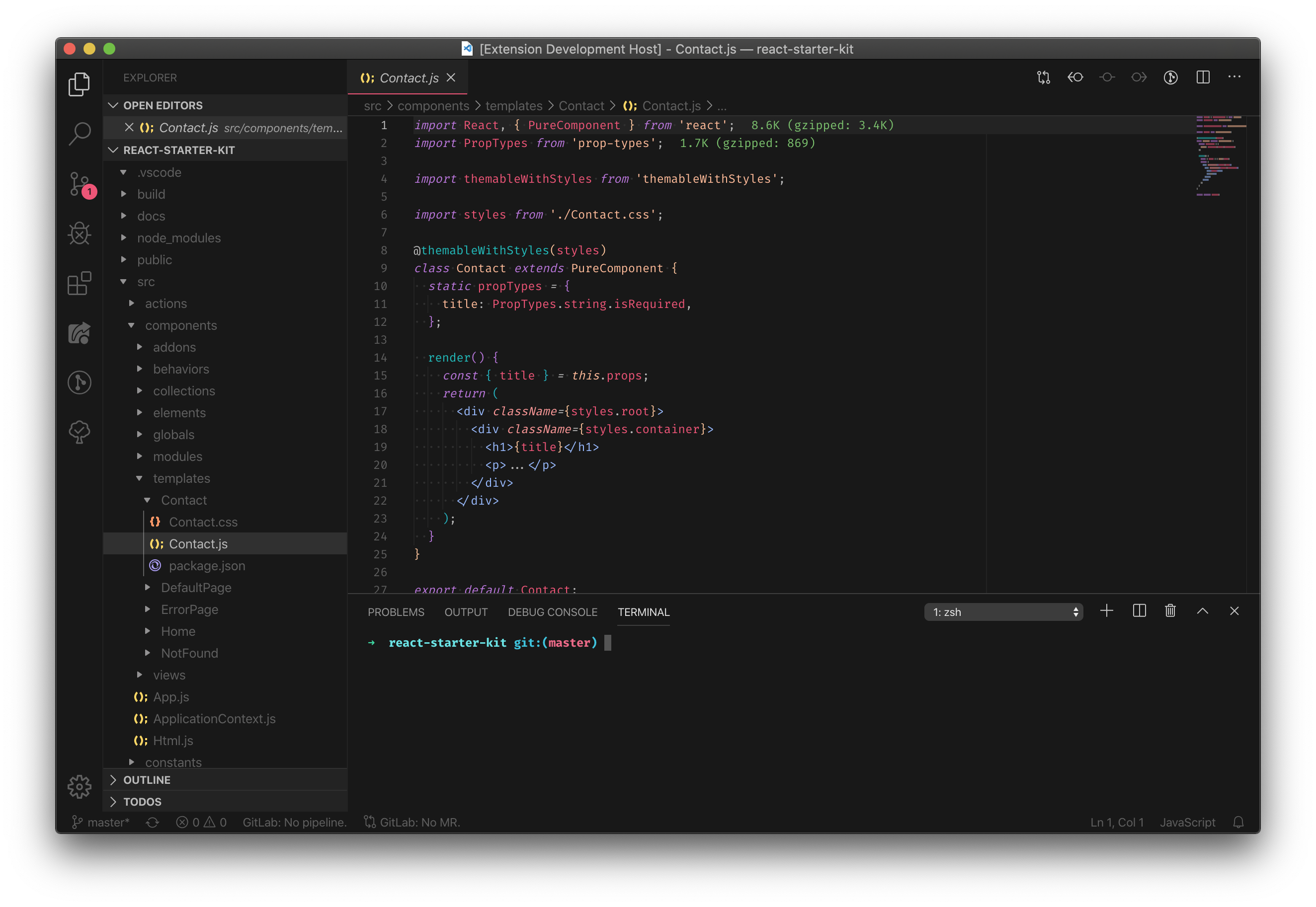The image size is (1316, 907).
Task: Expand the actions folder
Action: [225, 303]
